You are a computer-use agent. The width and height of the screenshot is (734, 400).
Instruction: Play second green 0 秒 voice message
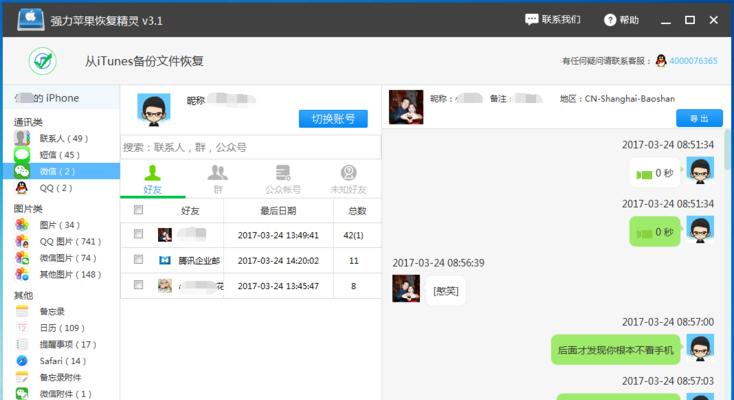pos(654,232)
